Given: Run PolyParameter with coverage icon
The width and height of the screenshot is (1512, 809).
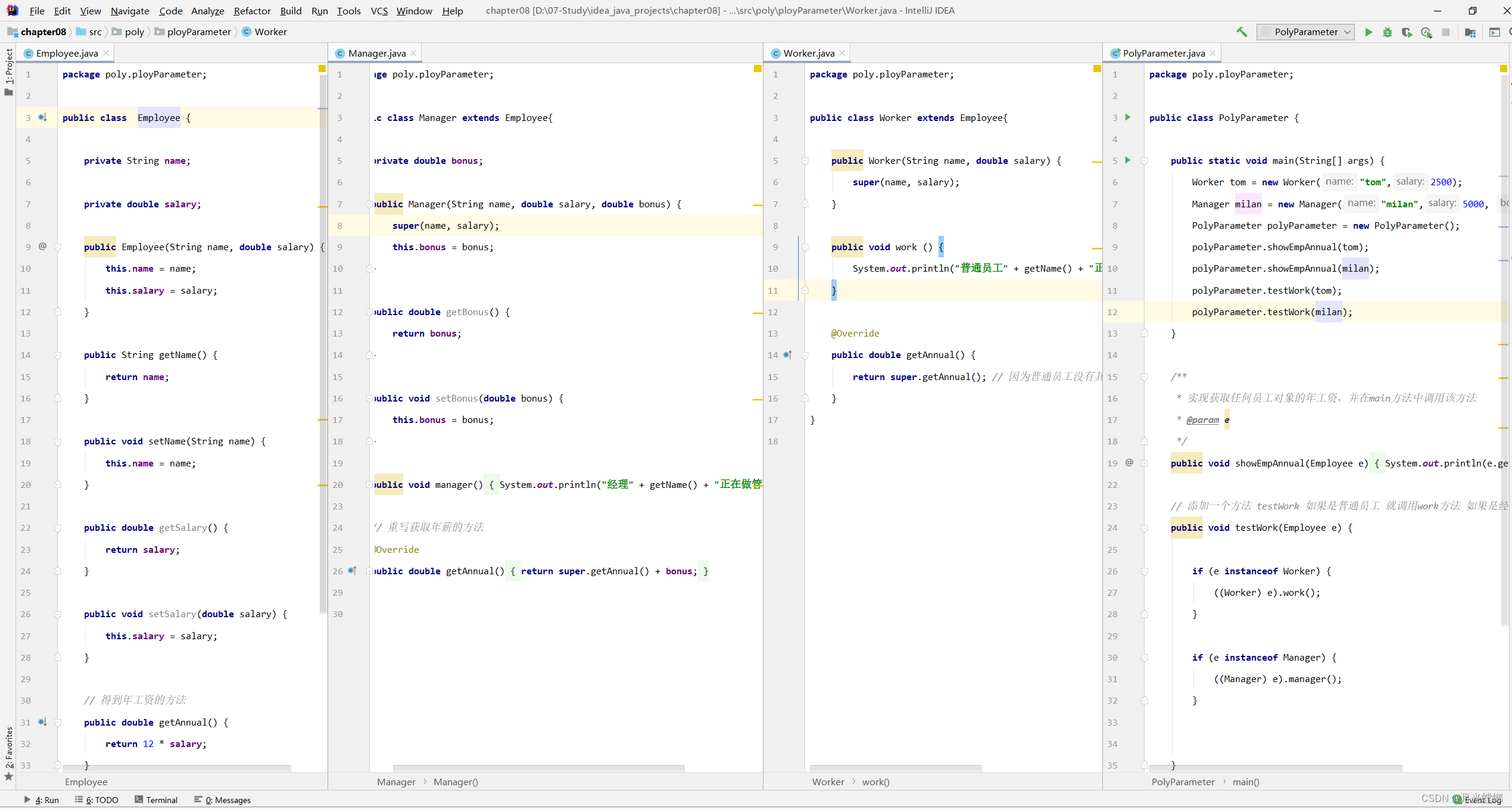Looking at the screenshot, I should coord(1407,32).
